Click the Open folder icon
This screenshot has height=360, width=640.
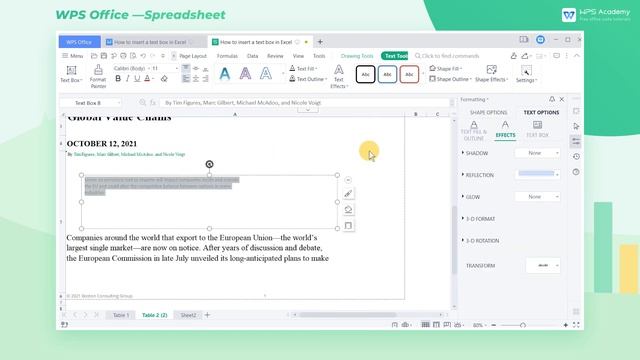pos(94,56)
